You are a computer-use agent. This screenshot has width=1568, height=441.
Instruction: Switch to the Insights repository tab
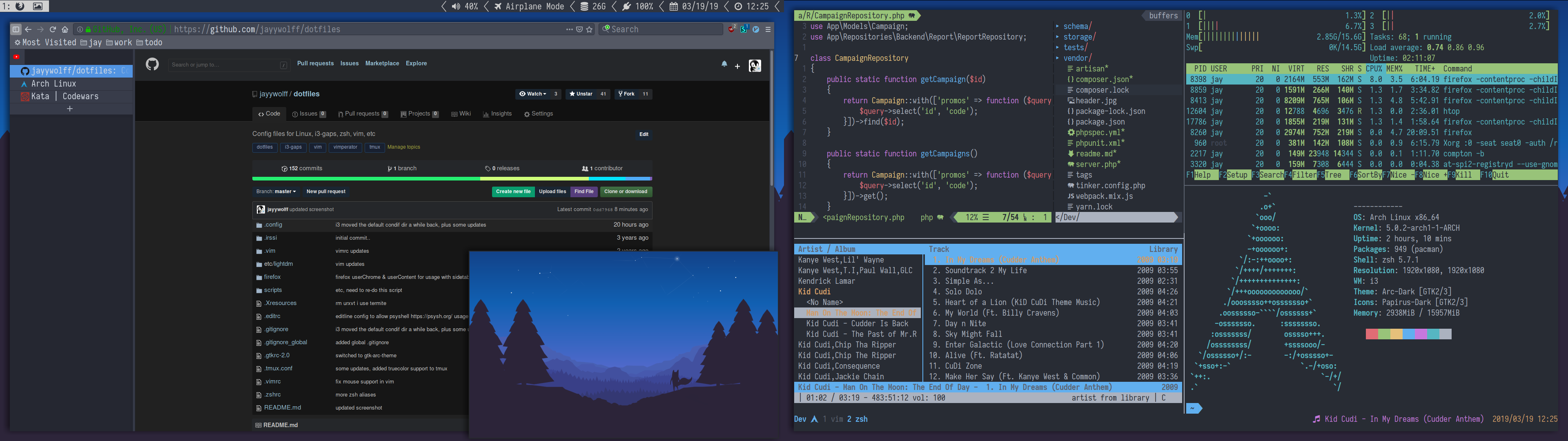pos(497,114)
